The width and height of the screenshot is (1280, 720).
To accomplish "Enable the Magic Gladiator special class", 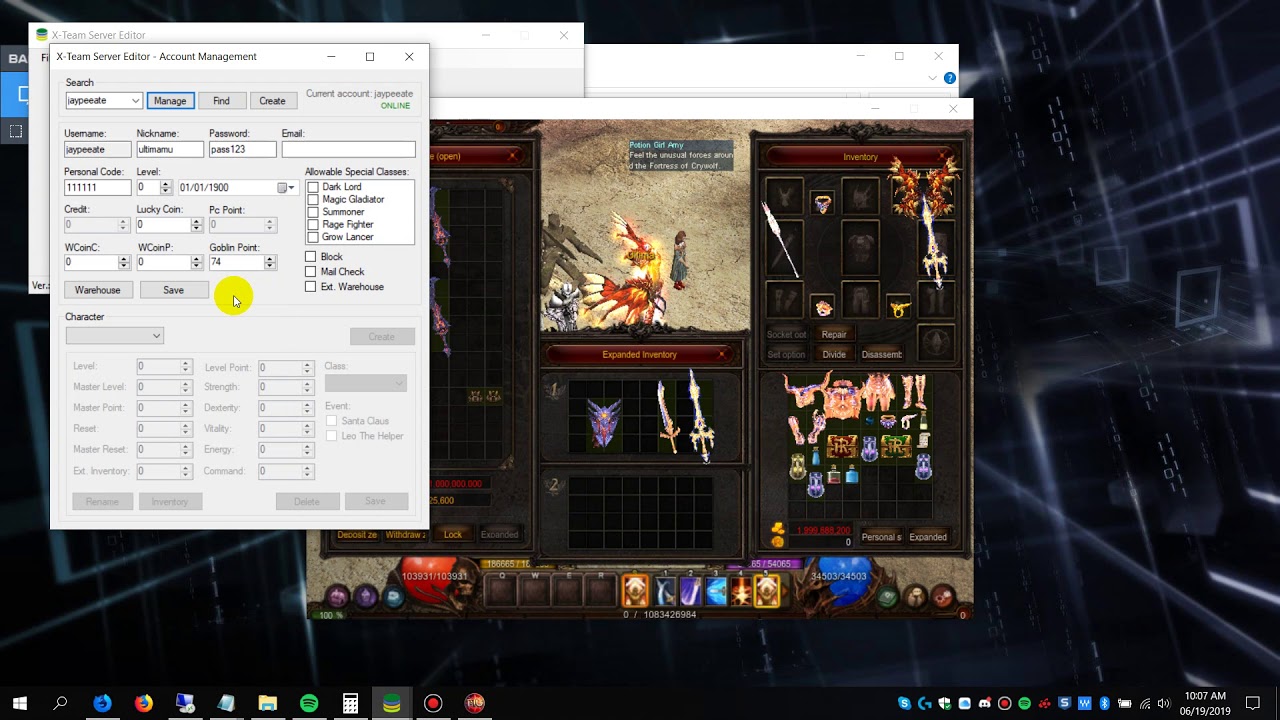I will click(313, 199).
